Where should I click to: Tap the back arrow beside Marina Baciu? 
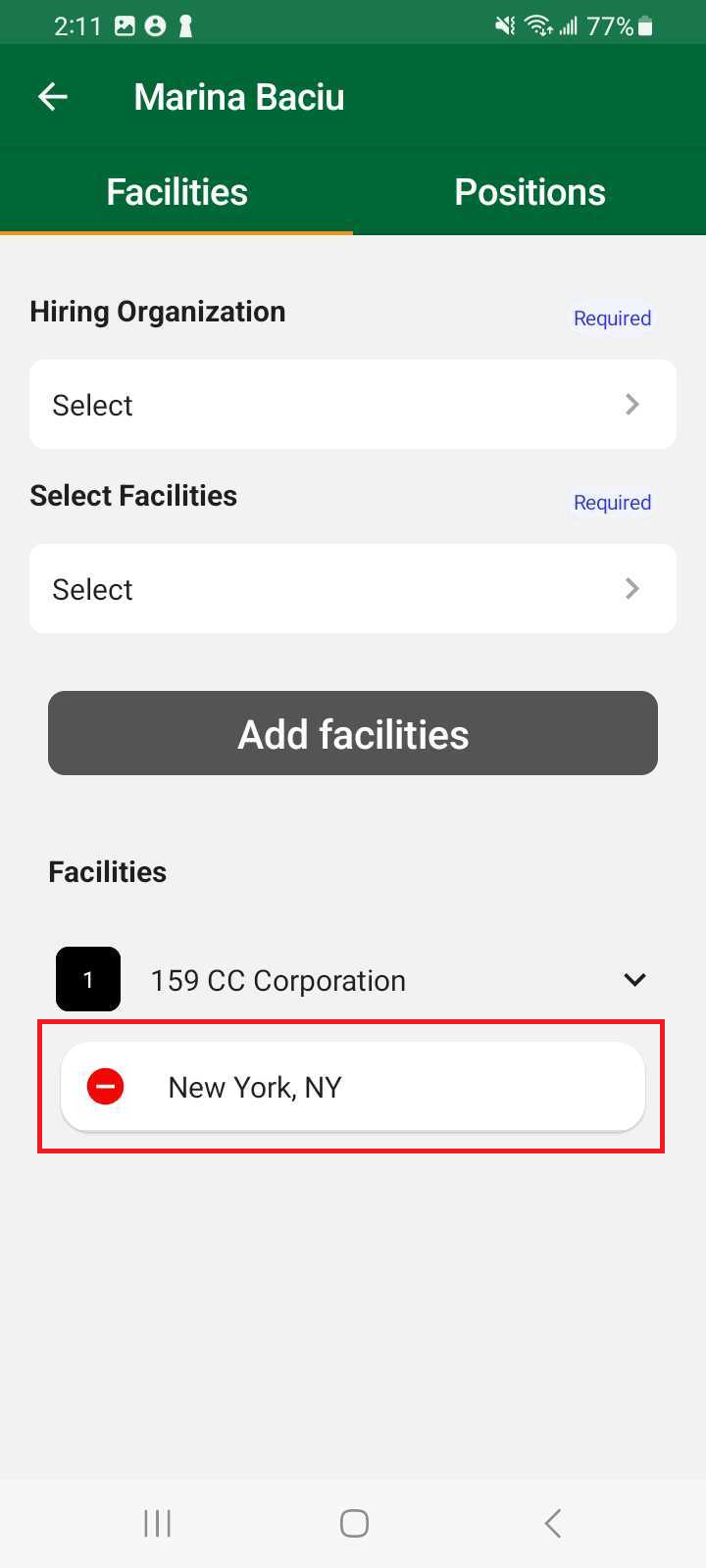pyautogui.click(x=53, y=96)
